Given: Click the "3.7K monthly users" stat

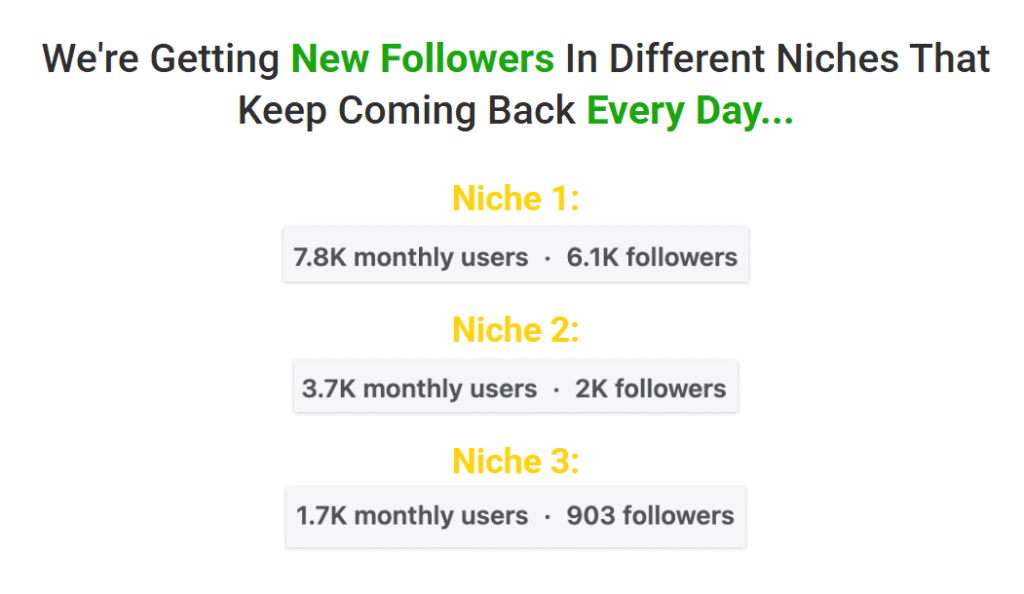Looking at the screenshot, I should pyautogui.click(x=419, y=388).
